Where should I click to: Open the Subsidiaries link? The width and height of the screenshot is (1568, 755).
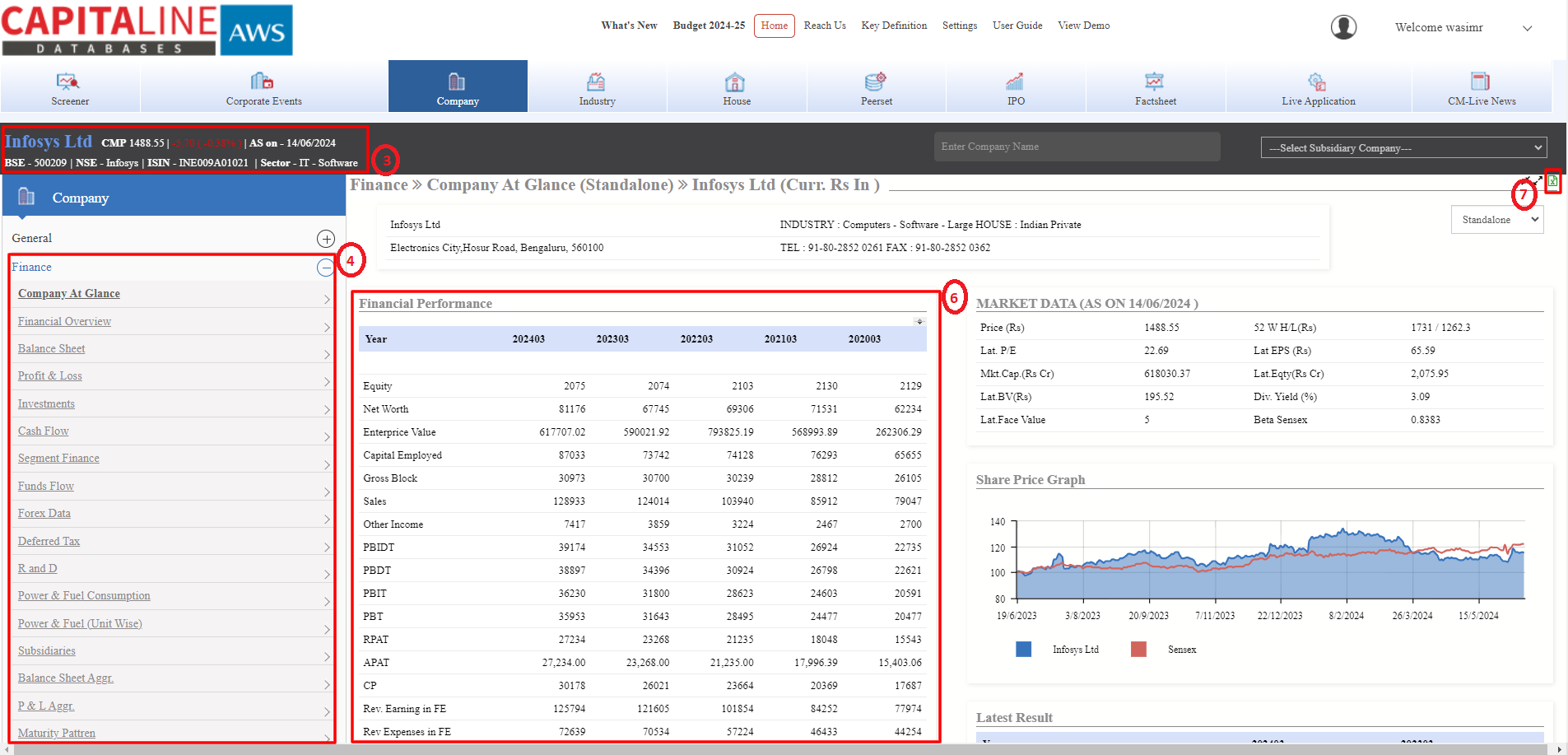47,651
